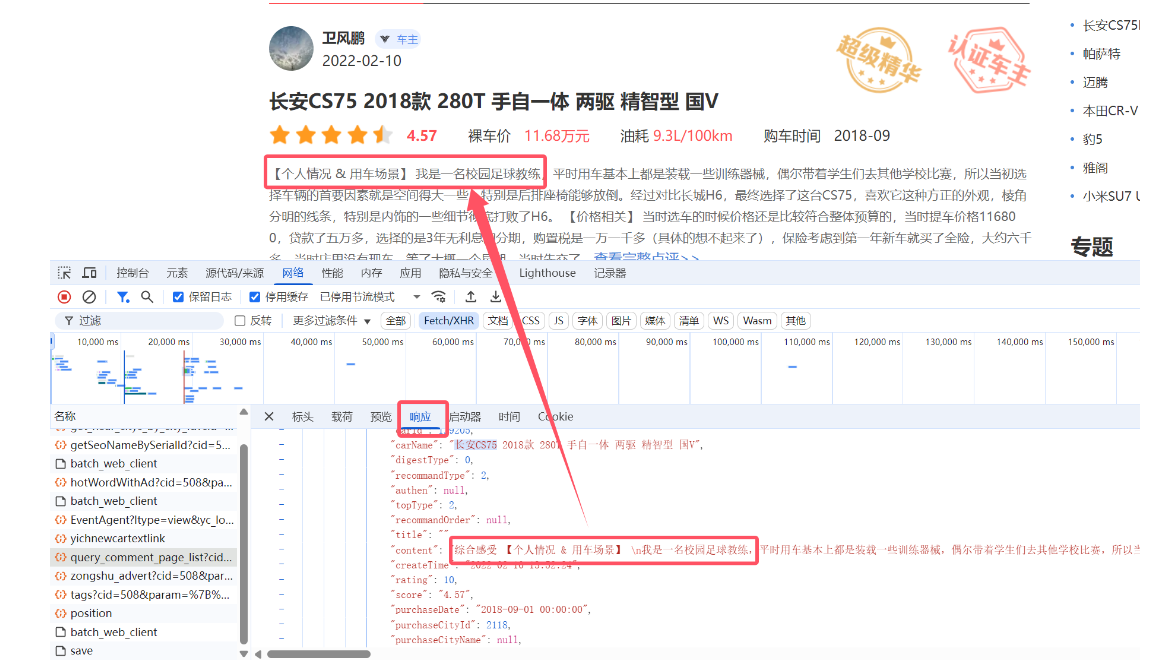Screen dimensions: 1151x660
Task: Select query_comment_page_list request
Action: (x=145, y=557)
